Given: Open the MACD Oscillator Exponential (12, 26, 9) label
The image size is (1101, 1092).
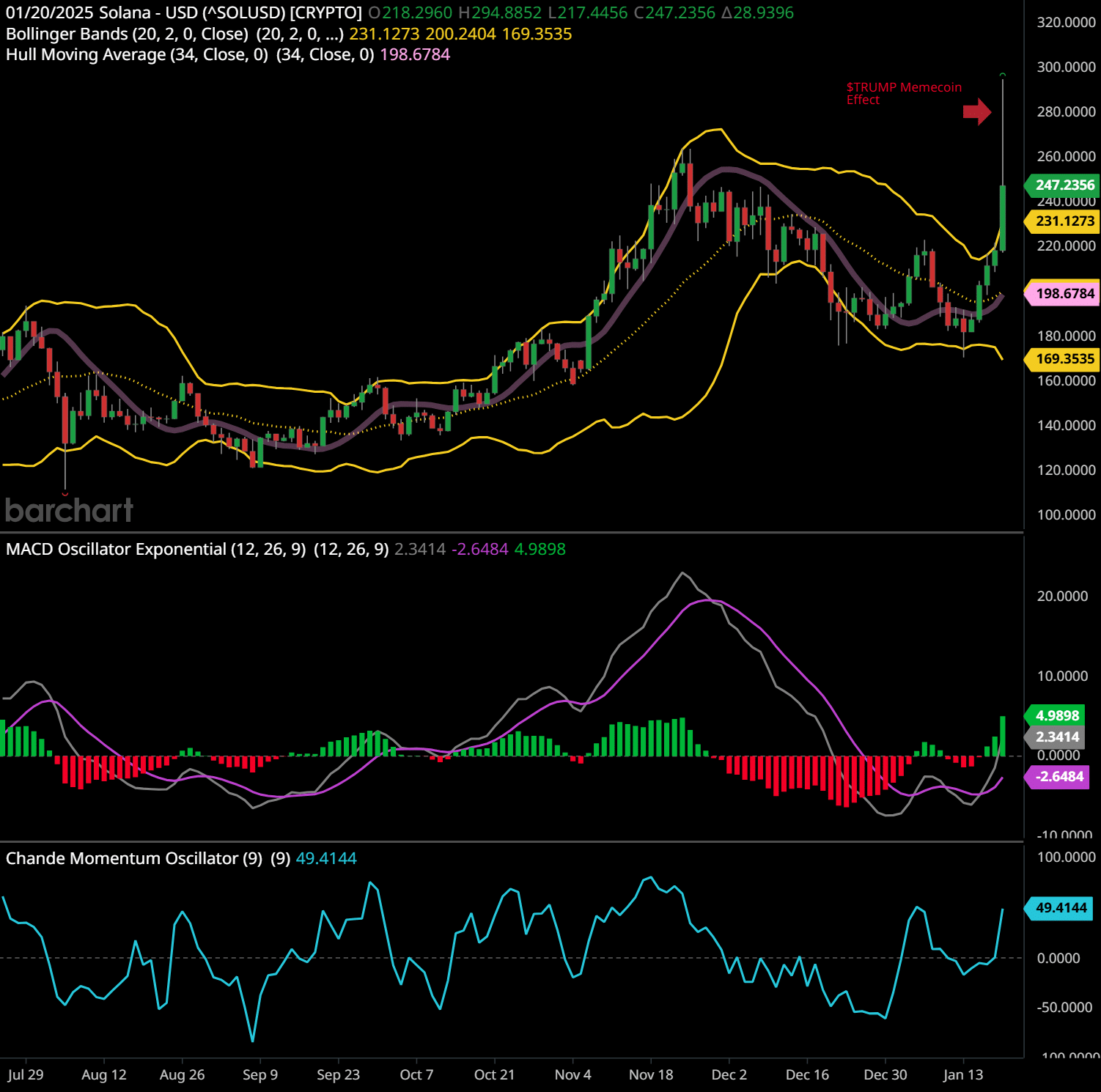Looking at the screenshot, I should pyautogui.click(x=156, y=549).
